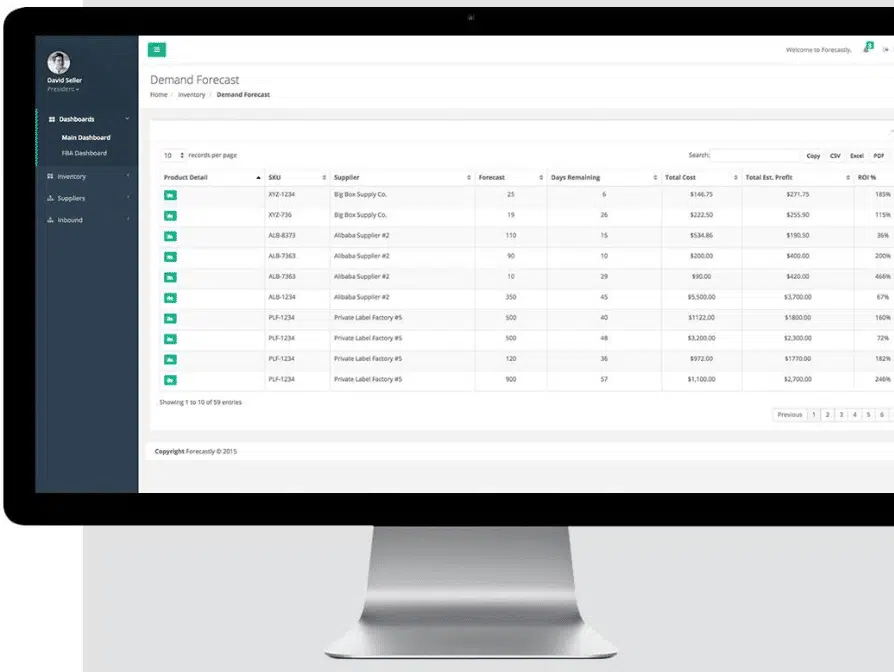Open President role dropdown under David Seller
Screen dimensions: 894x672
[x=63, y=89]
